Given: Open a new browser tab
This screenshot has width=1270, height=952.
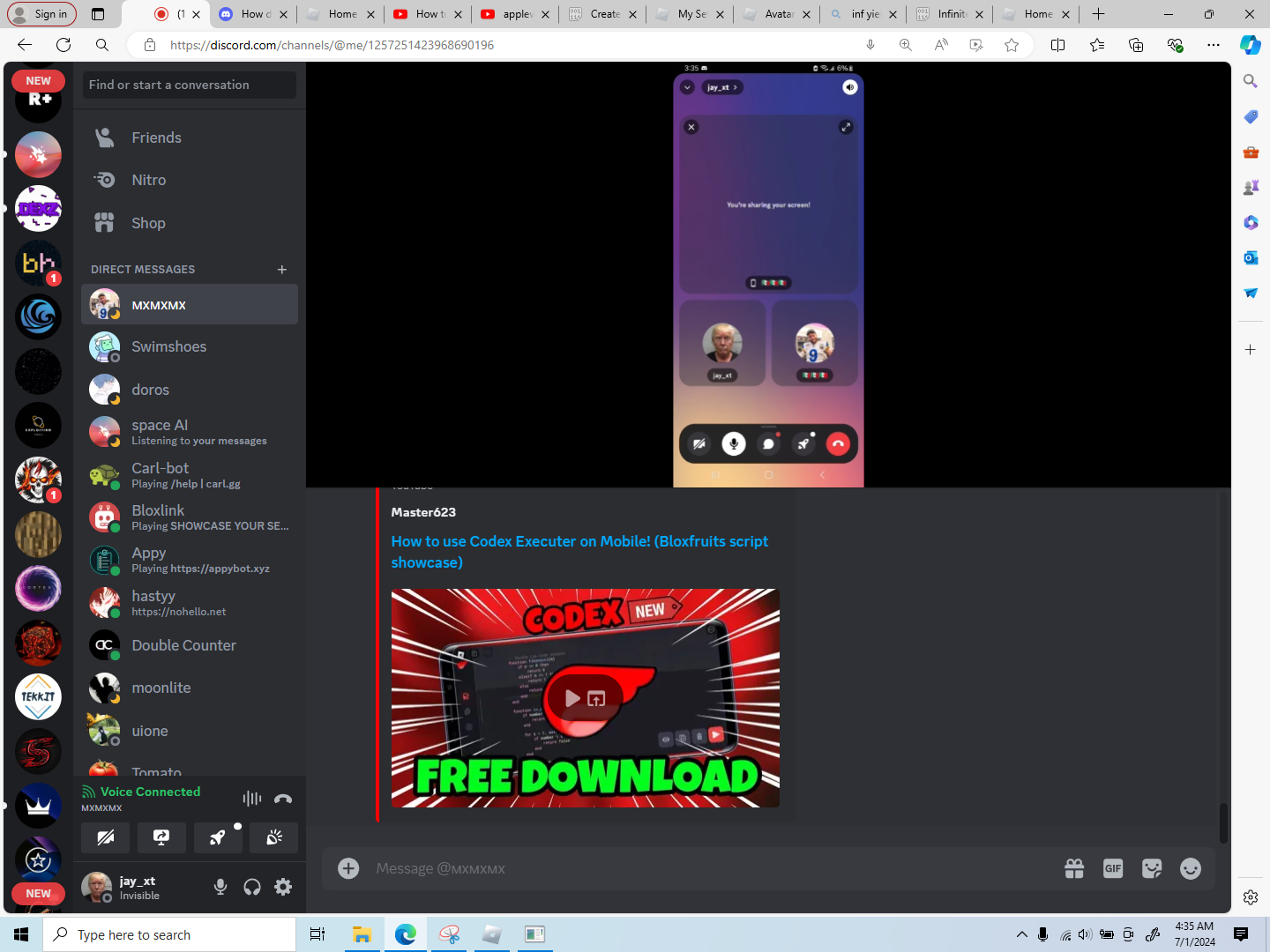Looking at the screenshot, I should [x=1098, y=14].
